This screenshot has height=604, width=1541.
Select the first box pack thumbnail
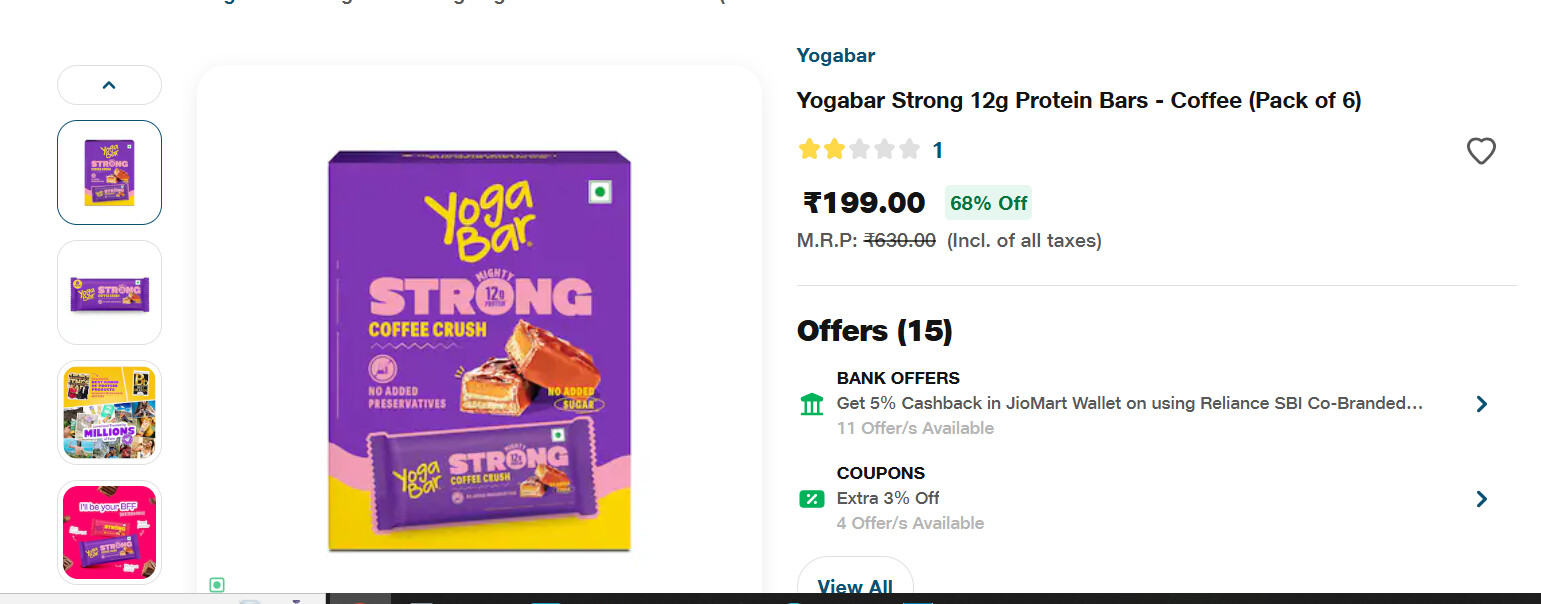coord(109,172)
